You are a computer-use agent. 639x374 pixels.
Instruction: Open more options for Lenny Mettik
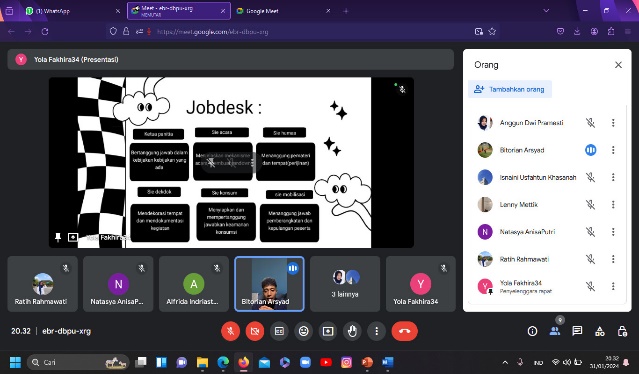[x=613, y=205]
